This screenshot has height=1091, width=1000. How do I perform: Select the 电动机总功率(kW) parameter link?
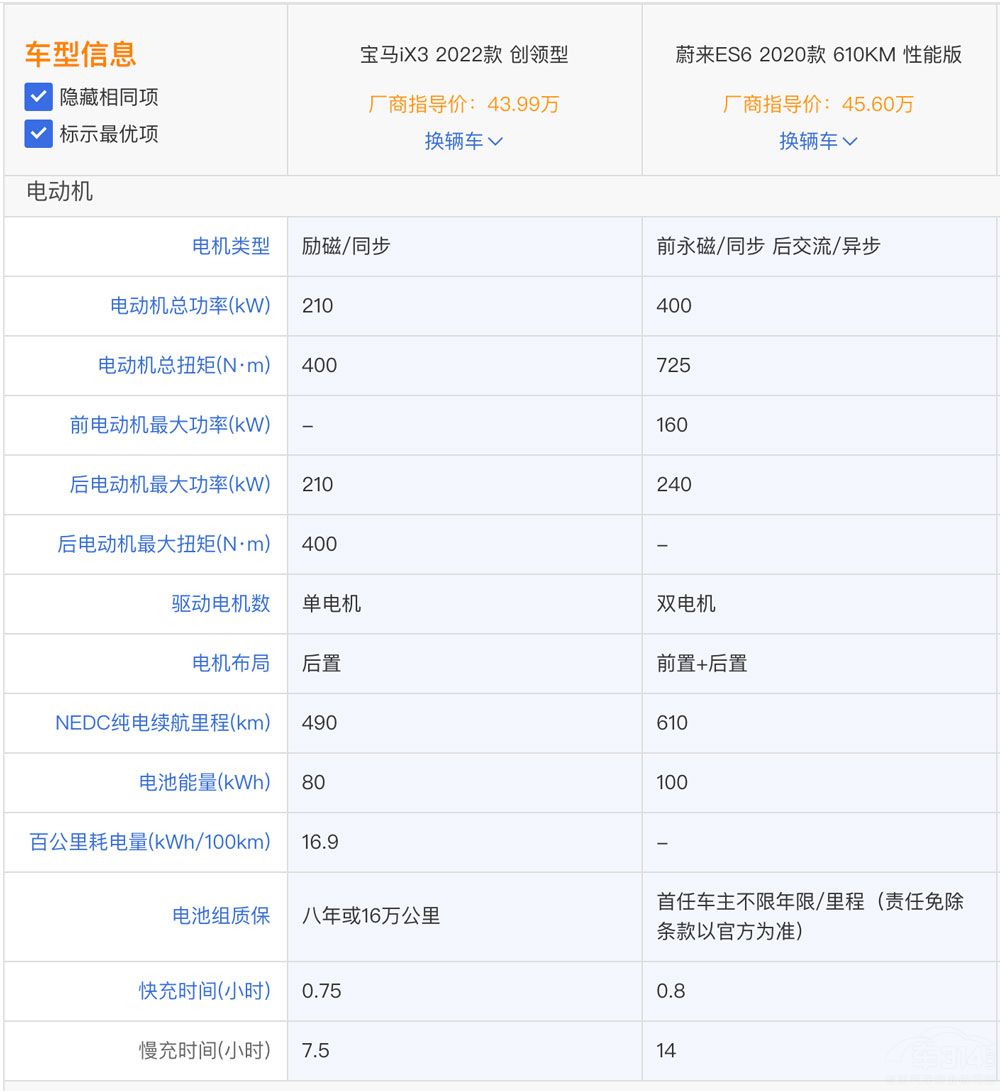pos(190,306)
